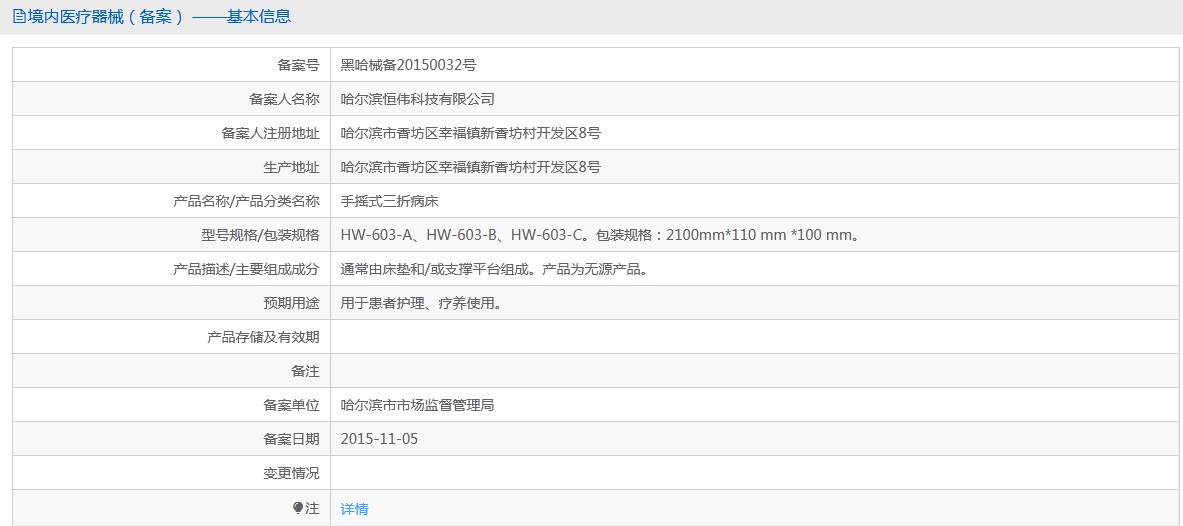Select the value 黑哈械备20150032号
This screenshot has width=1183, height=526.
coord(409,65)
